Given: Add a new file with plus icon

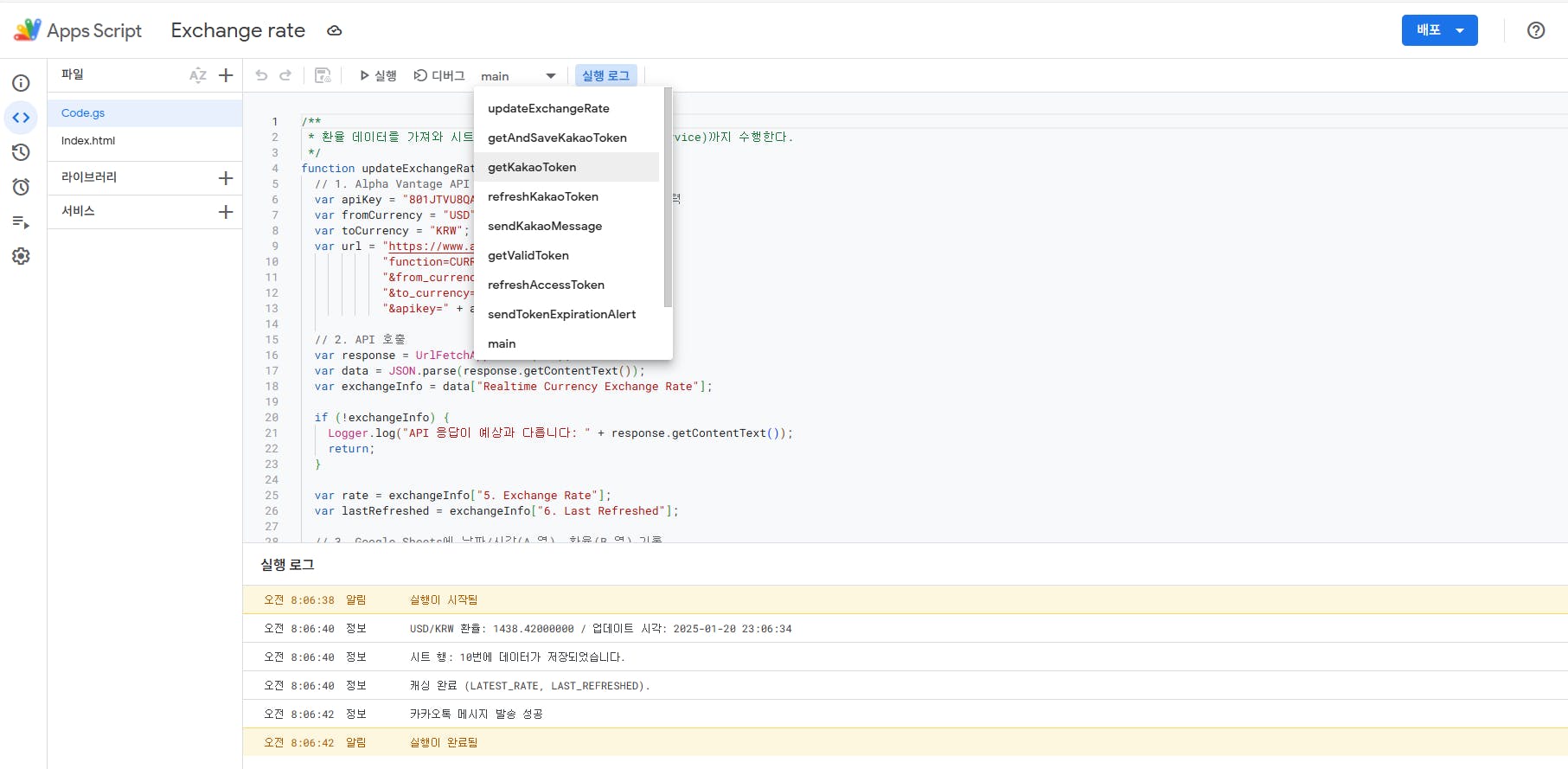Looking at the screenshot, I should (x=226, y=75).
